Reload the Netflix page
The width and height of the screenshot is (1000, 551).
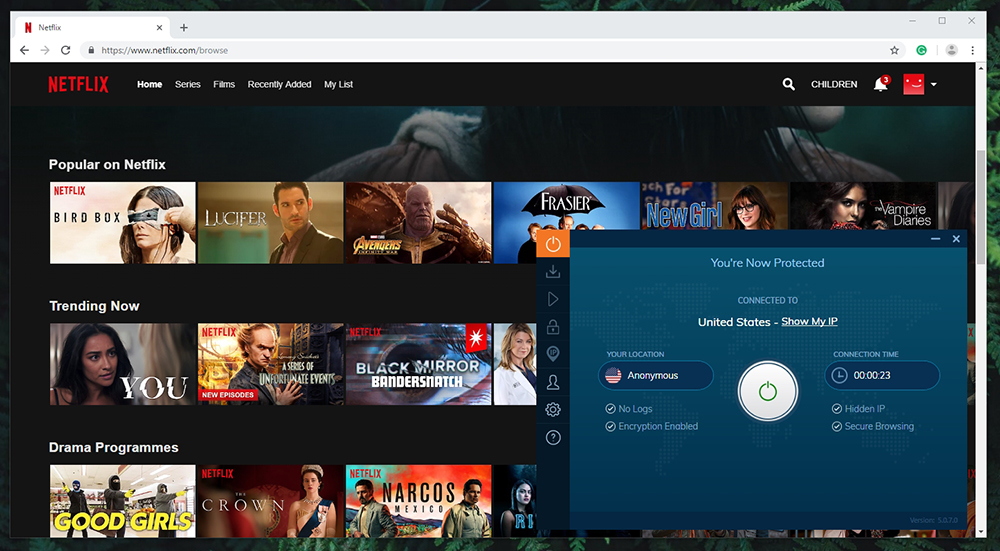pyautogui.click(x=65, y=50)
